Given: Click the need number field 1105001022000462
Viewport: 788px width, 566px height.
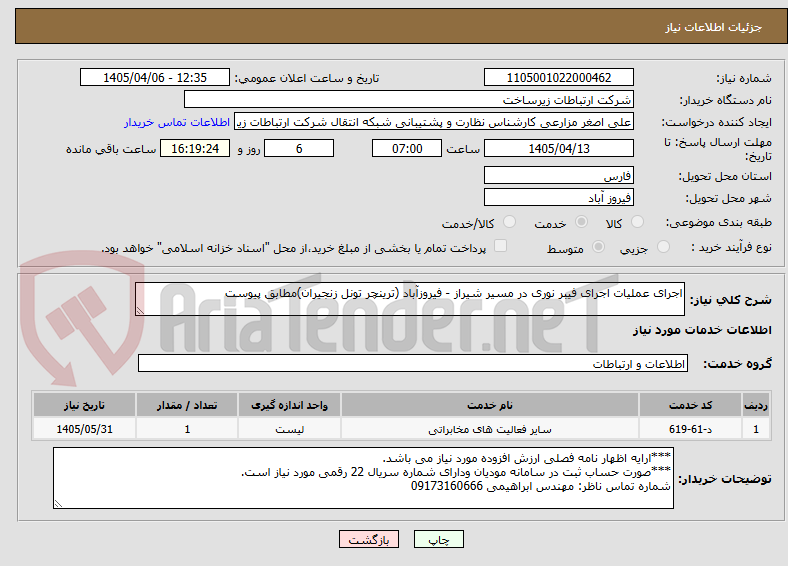Looking at the screenshot, I should click(x=559, y=77).
